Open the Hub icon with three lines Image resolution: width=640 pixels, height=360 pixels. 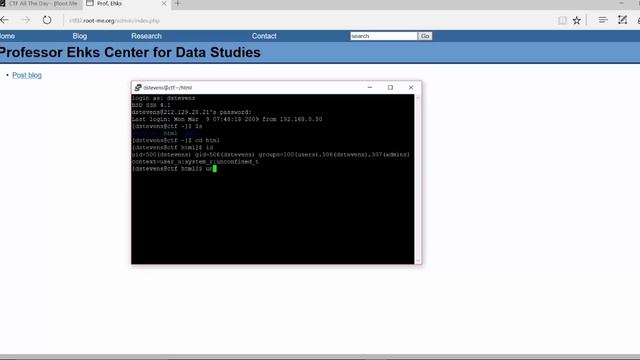pos(603,20)
